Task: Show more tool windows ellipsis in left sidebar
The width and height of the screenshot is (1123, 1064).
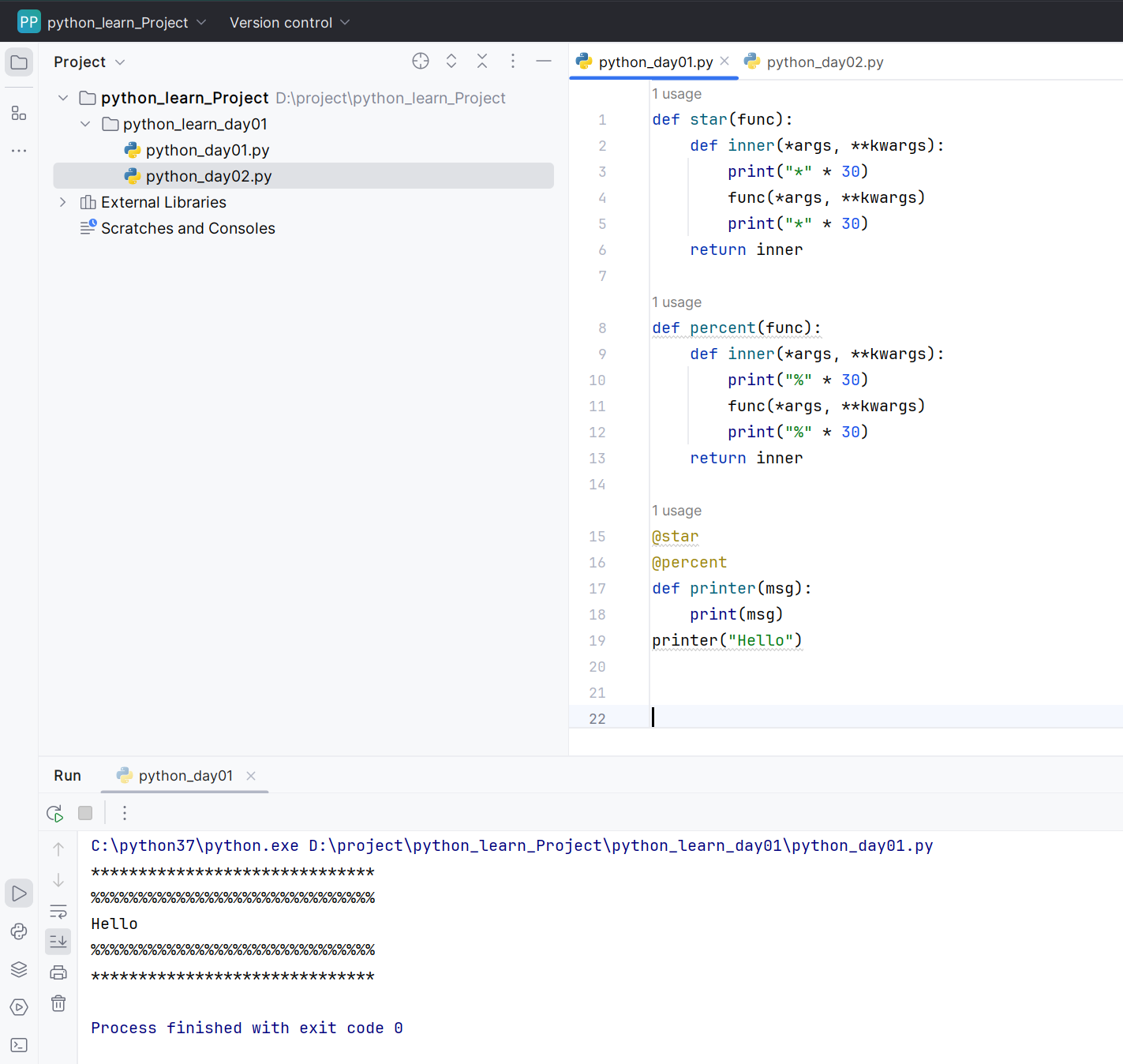Action: [x=19, y=150]
